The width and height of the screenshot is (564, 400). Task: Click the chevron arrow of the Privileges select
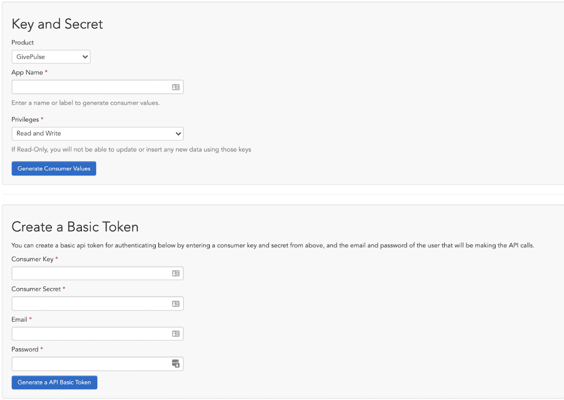click(x=178, y=134)
